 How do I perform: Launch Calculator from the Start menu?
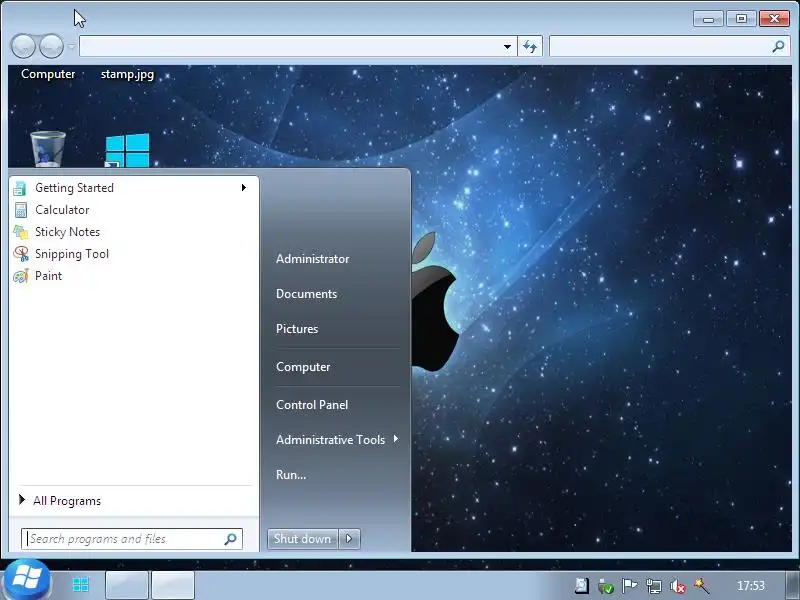tap(134, 210)
